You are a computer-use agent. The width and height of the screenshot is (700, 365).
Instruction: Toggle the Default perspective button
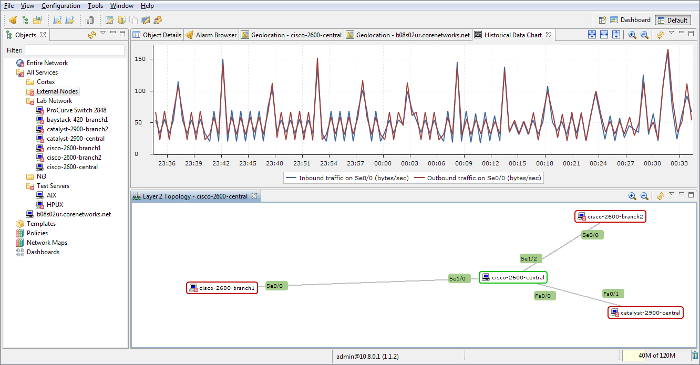click(673, 20)
